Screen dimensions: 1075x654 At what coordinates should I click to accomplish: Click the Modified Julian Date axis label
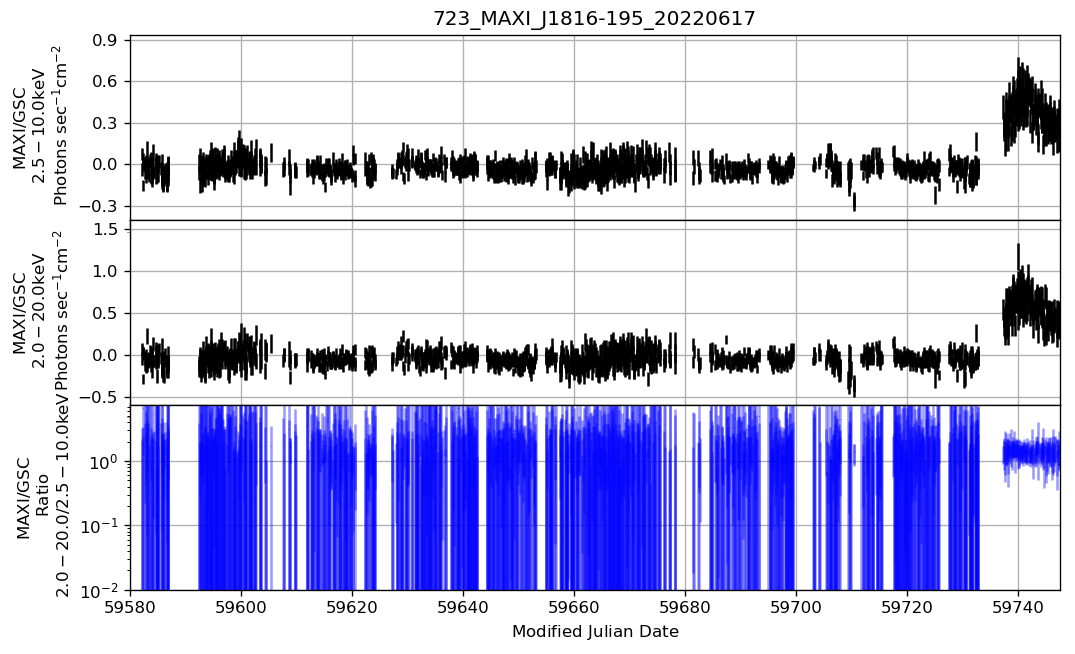[595, 631]
